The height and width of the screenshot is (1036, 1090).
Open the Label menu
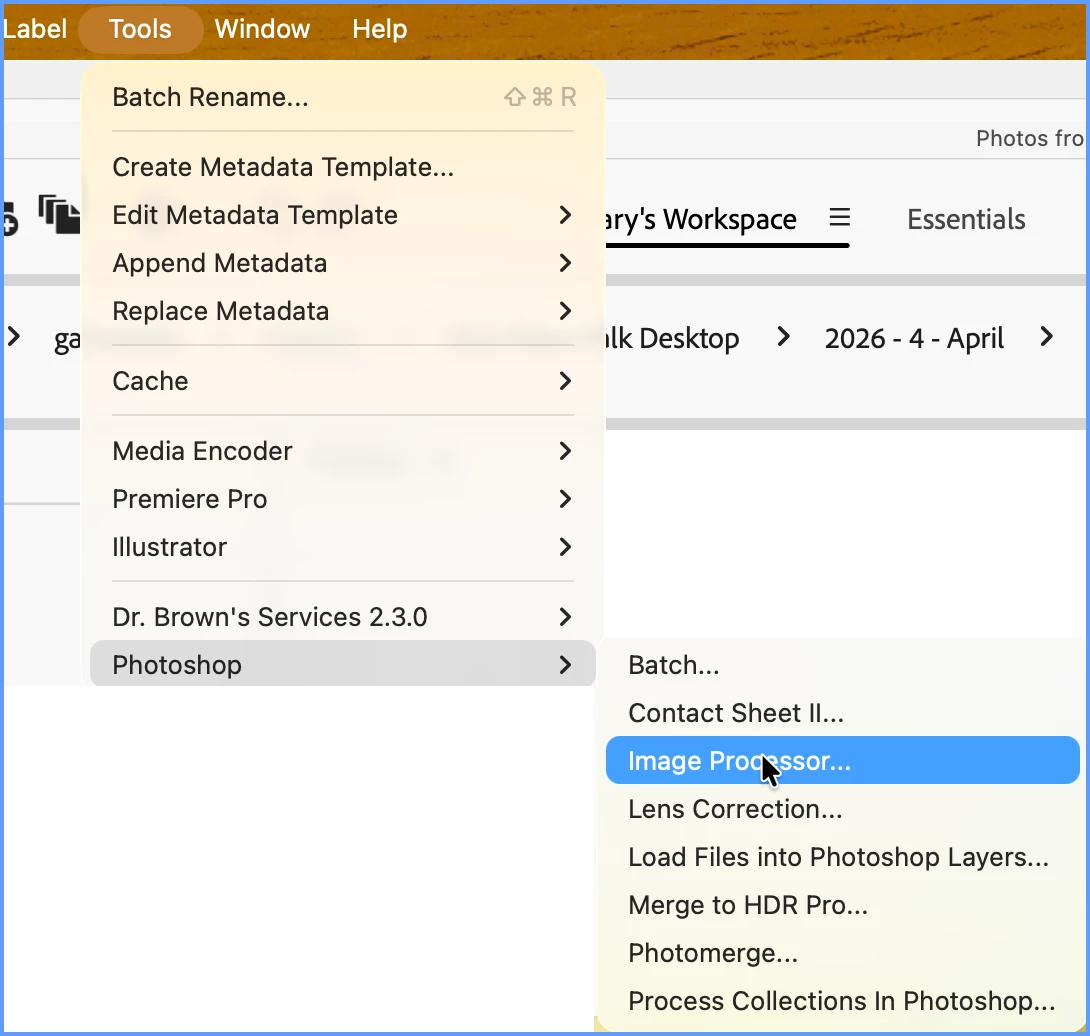click(35, 29)
